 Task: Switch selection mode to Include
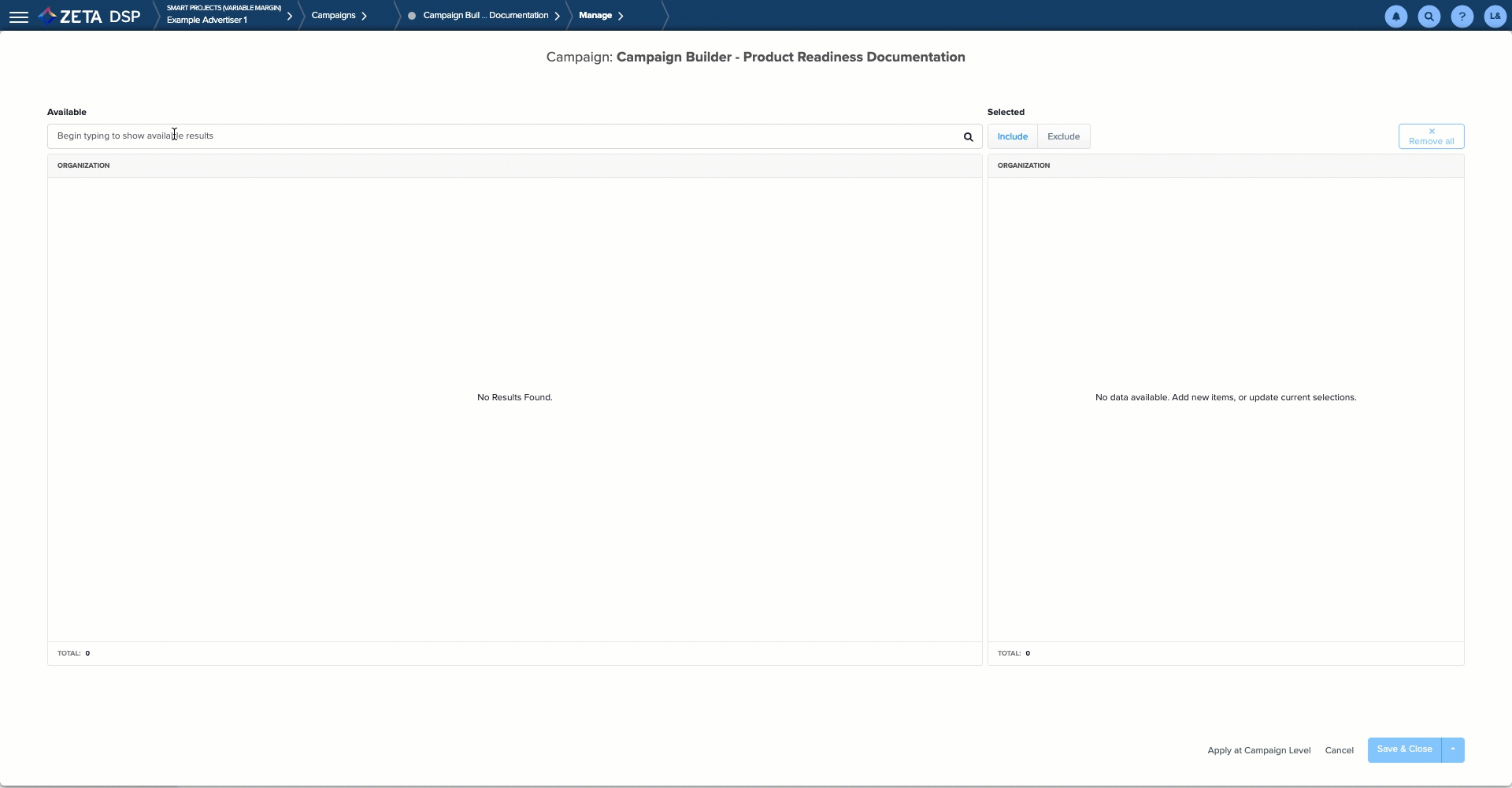pos(1012,136)
